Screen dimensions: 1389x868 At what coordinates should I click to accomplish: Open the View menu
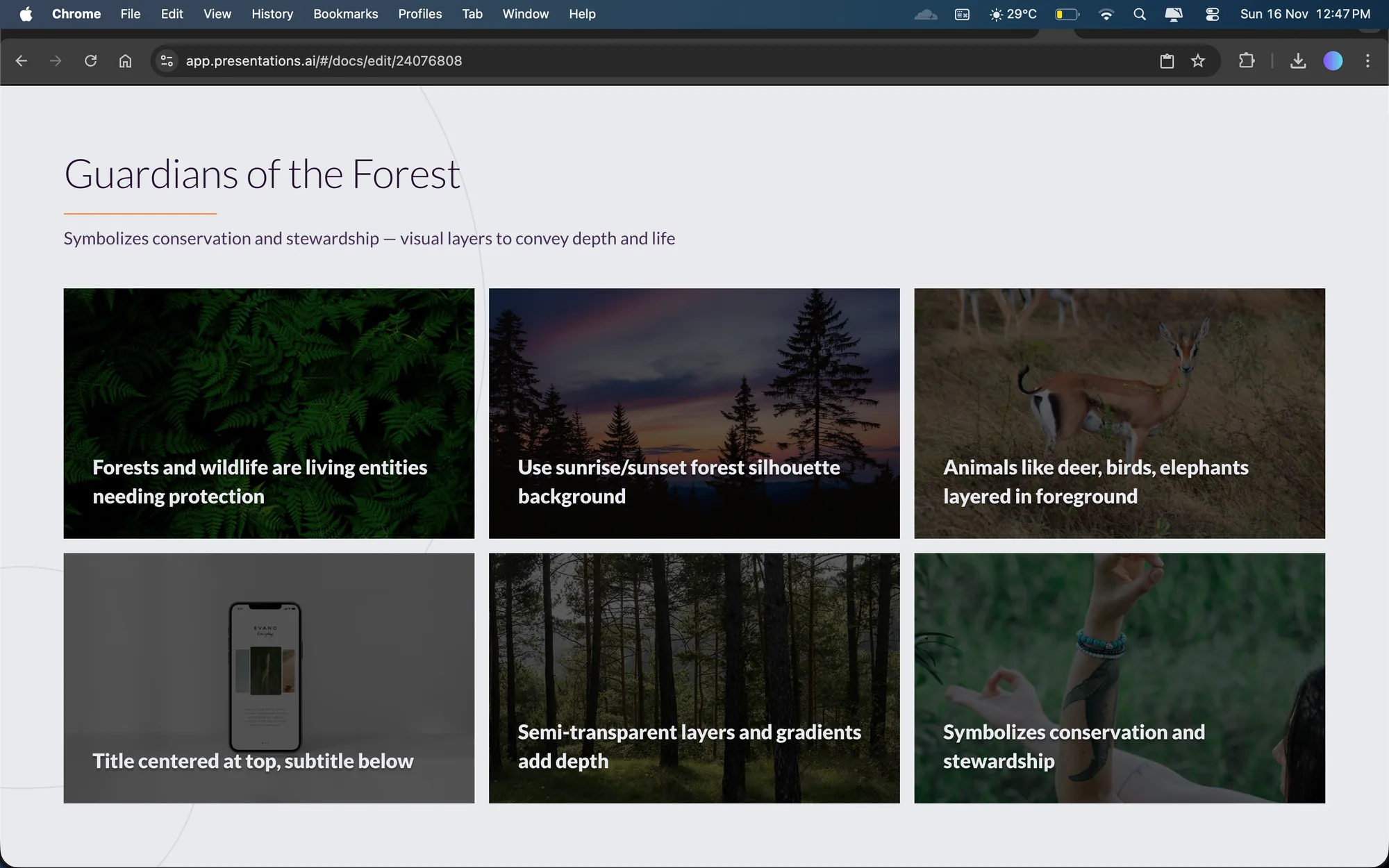click(x=217, y=14)
